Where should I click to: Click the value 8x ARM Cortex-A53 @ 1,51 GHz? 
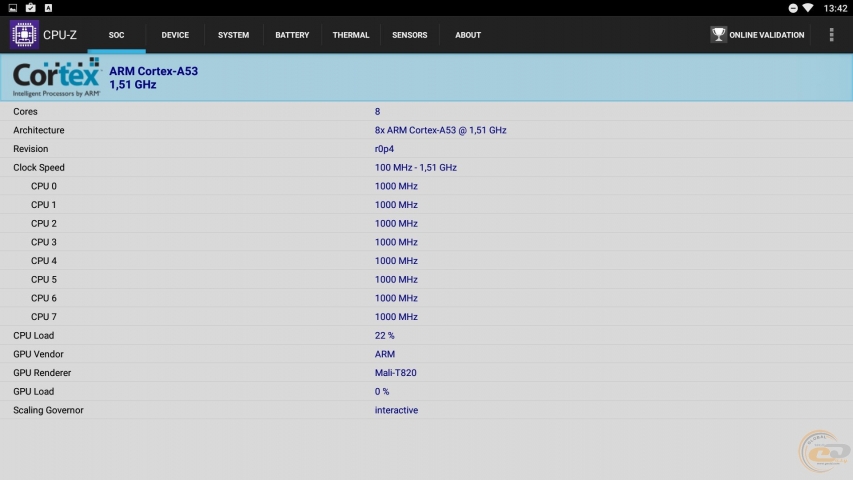[x=440, y=130]
